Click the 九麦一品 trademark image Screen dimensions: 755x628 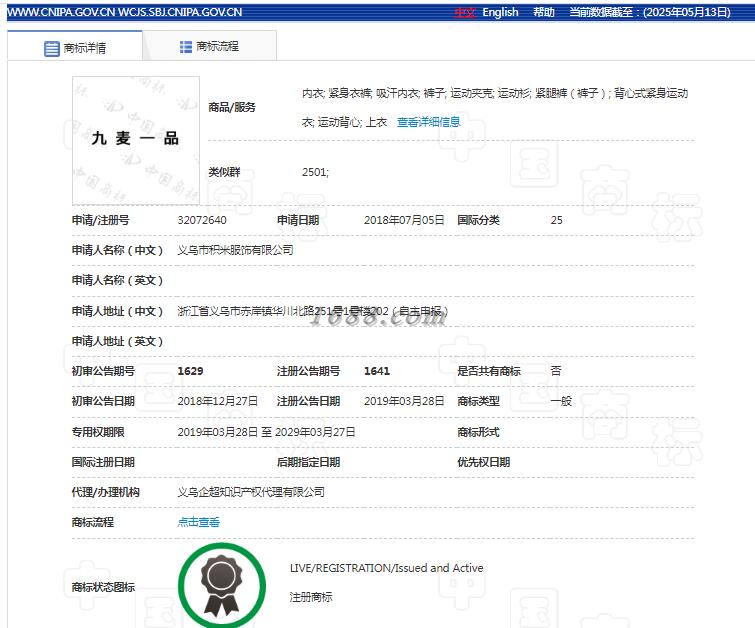coord(136,140)
